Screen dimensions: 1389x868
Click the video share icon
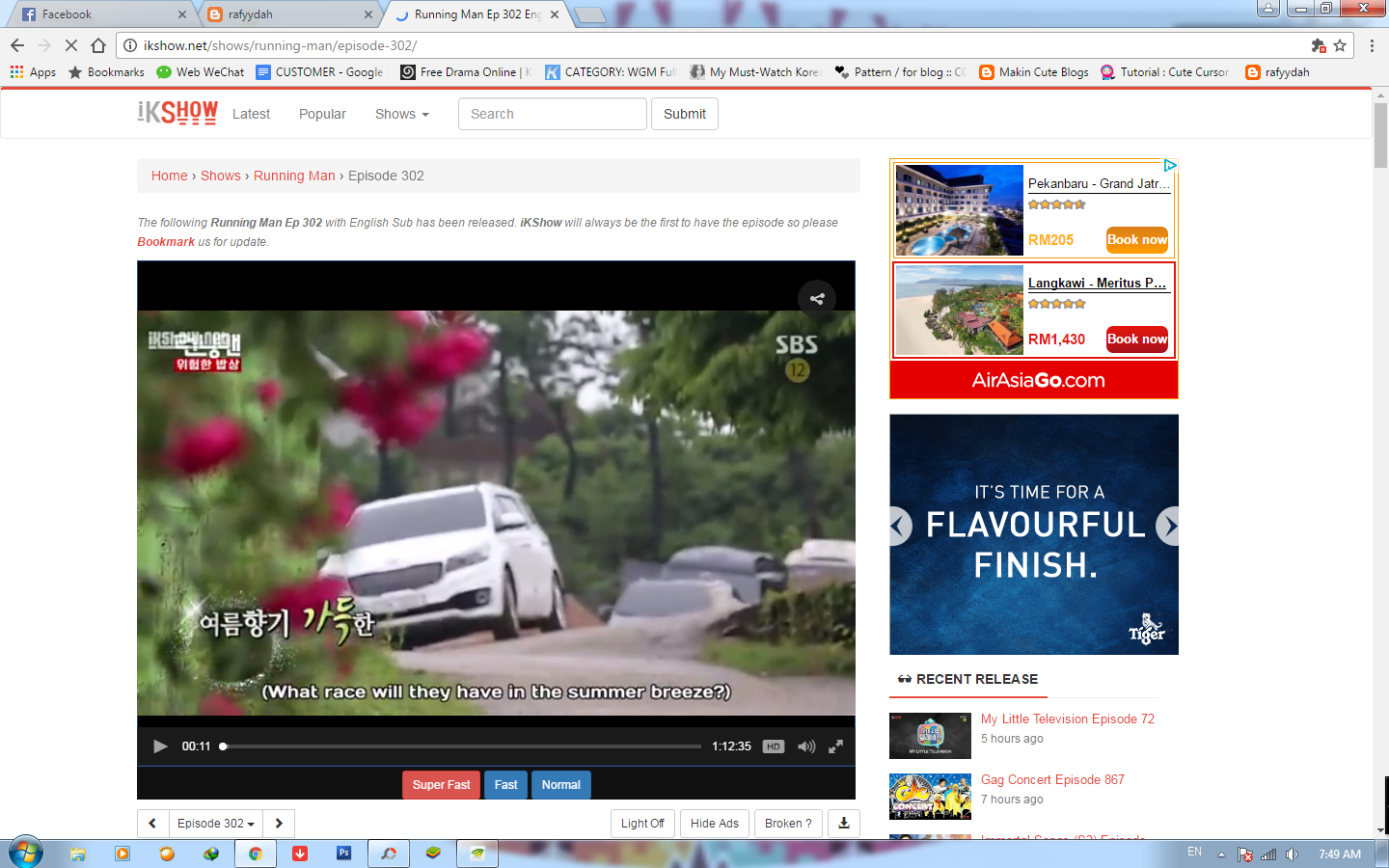pos(817,299)
